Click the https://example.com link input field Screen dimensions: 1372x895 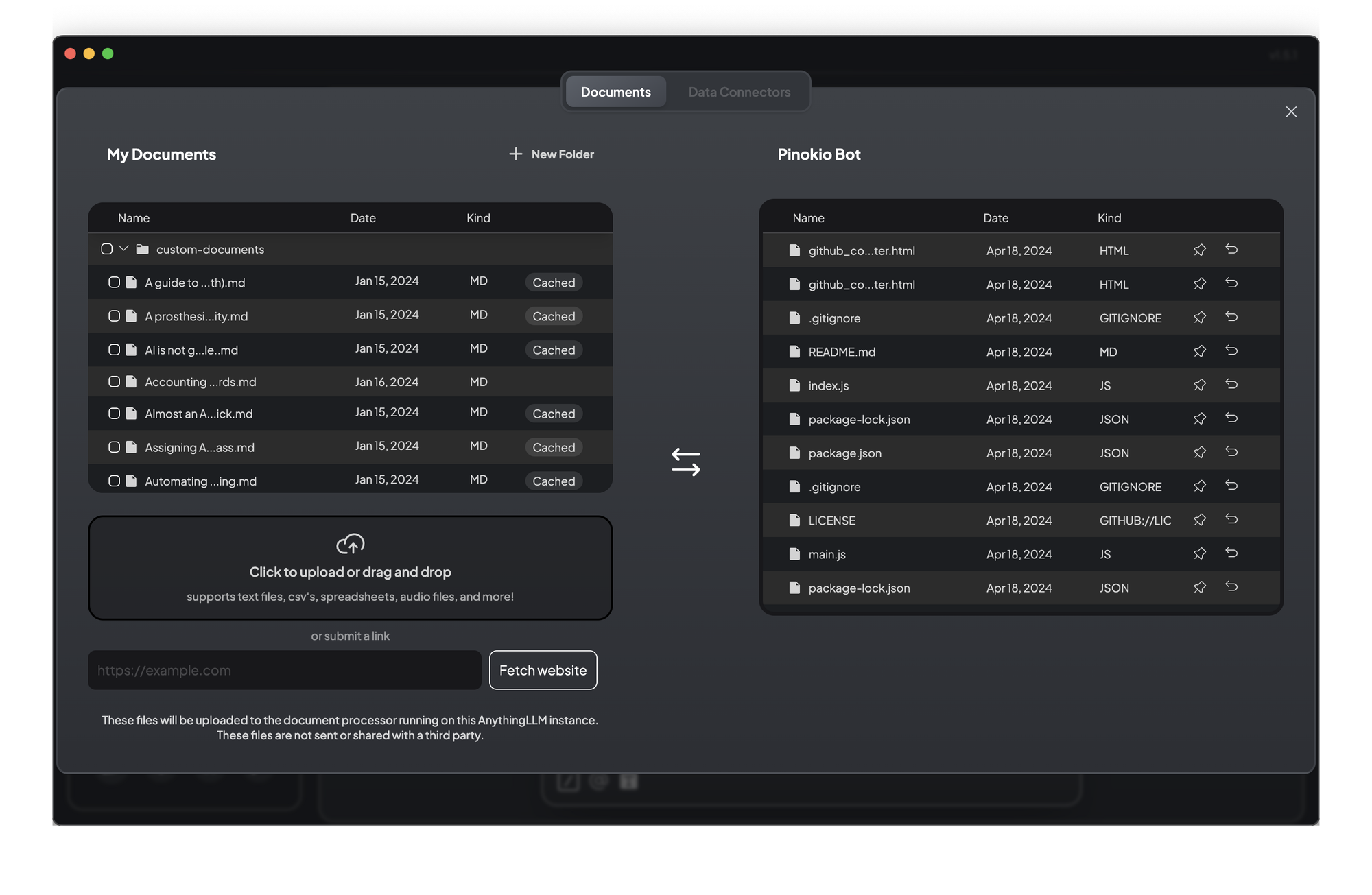[x=284, y=670]
